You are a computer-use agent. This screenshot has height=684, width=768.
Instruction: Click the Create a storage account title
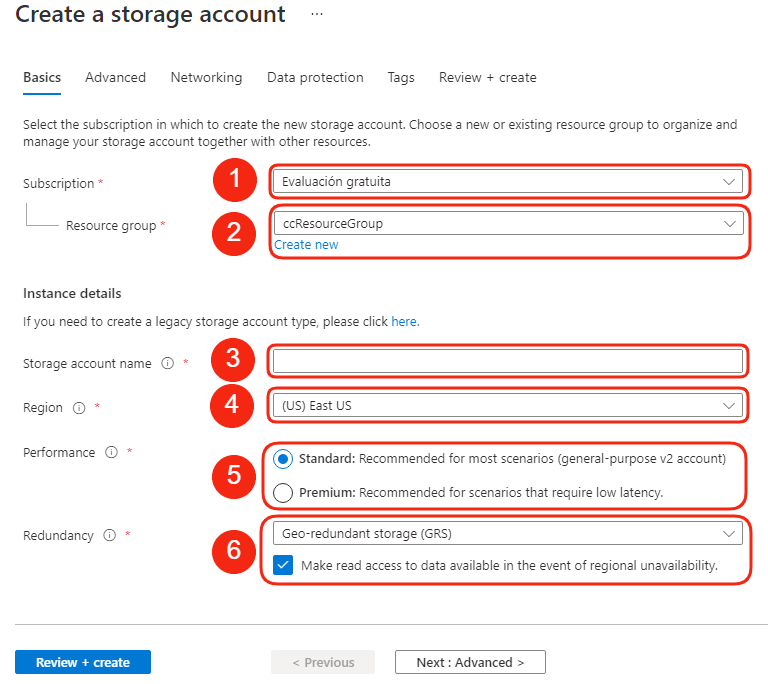150,14
